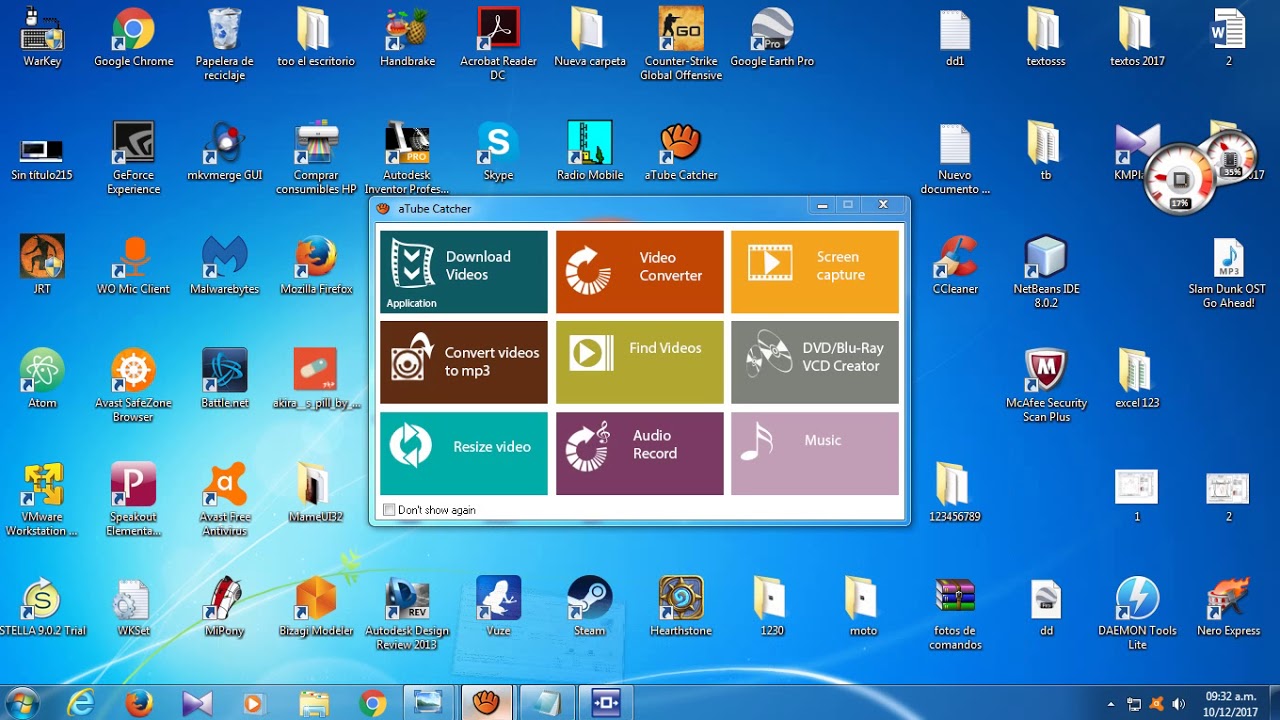Select the Slam Dunk OST MP3 file
The width and height of the screenshot is (1280, 720).
[x=1228, y=273]
